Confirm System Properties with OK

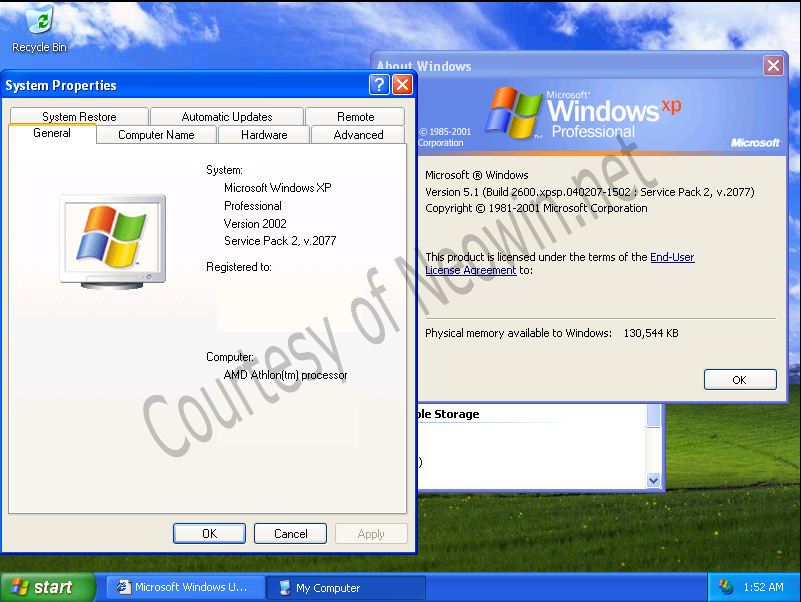point(209,534)
